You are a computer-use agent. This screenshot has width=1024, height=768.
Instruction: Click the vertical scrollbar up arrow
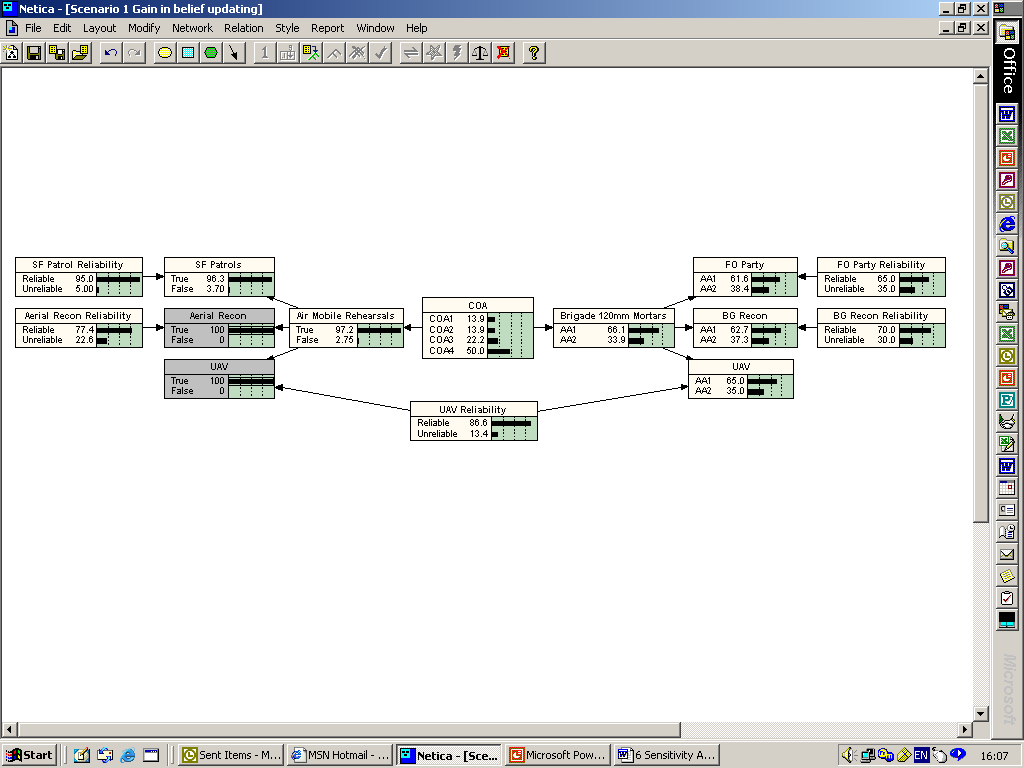tap(980, 76)
